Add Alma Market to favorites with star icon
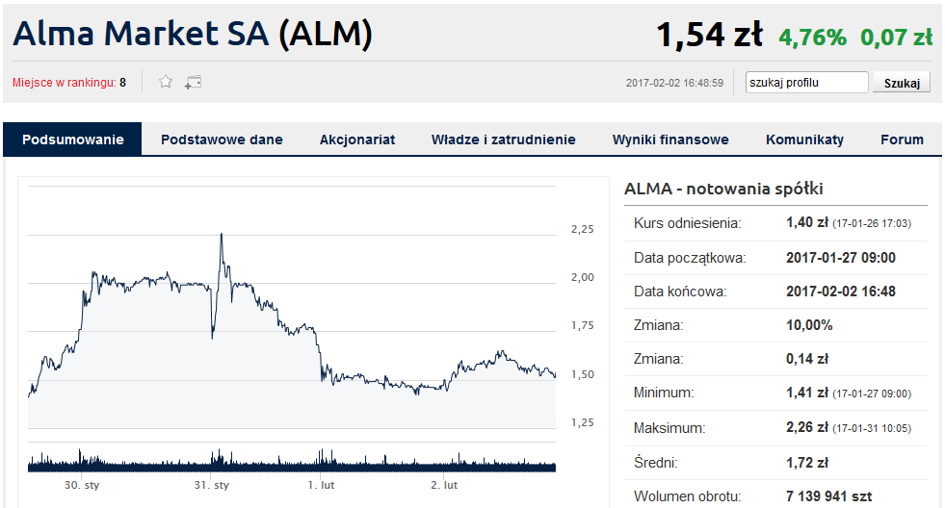945x508 pixels. point(166,82)
